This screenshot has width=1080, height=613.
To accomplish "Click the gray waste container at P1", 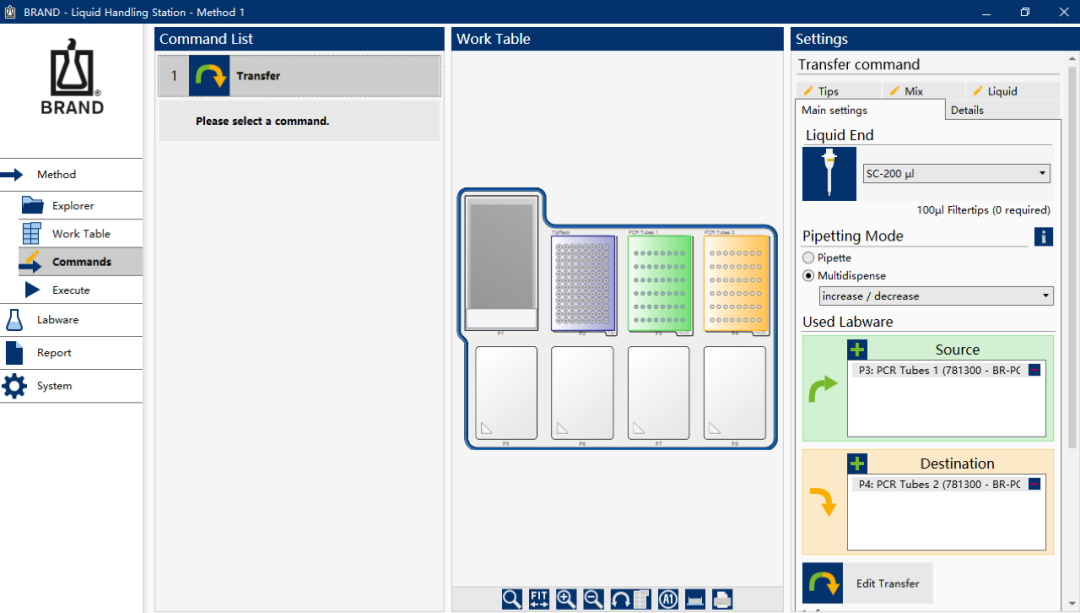I will tap(501, 262).
